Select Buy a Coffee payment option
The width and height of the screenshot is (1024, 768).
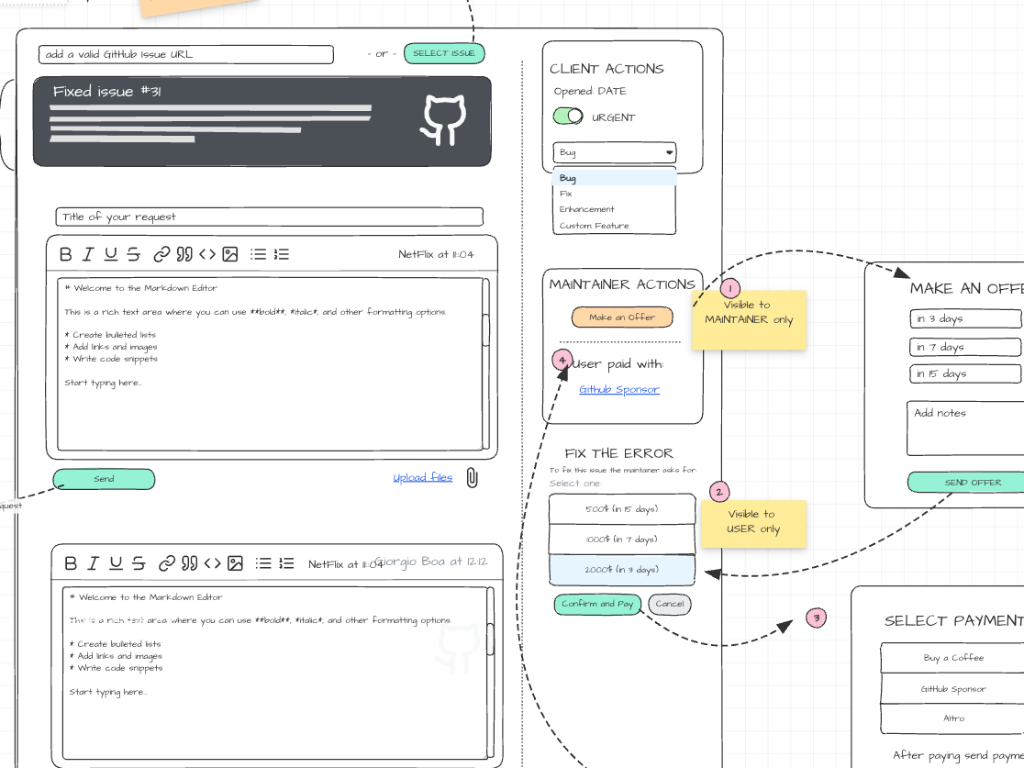point(953,658)
